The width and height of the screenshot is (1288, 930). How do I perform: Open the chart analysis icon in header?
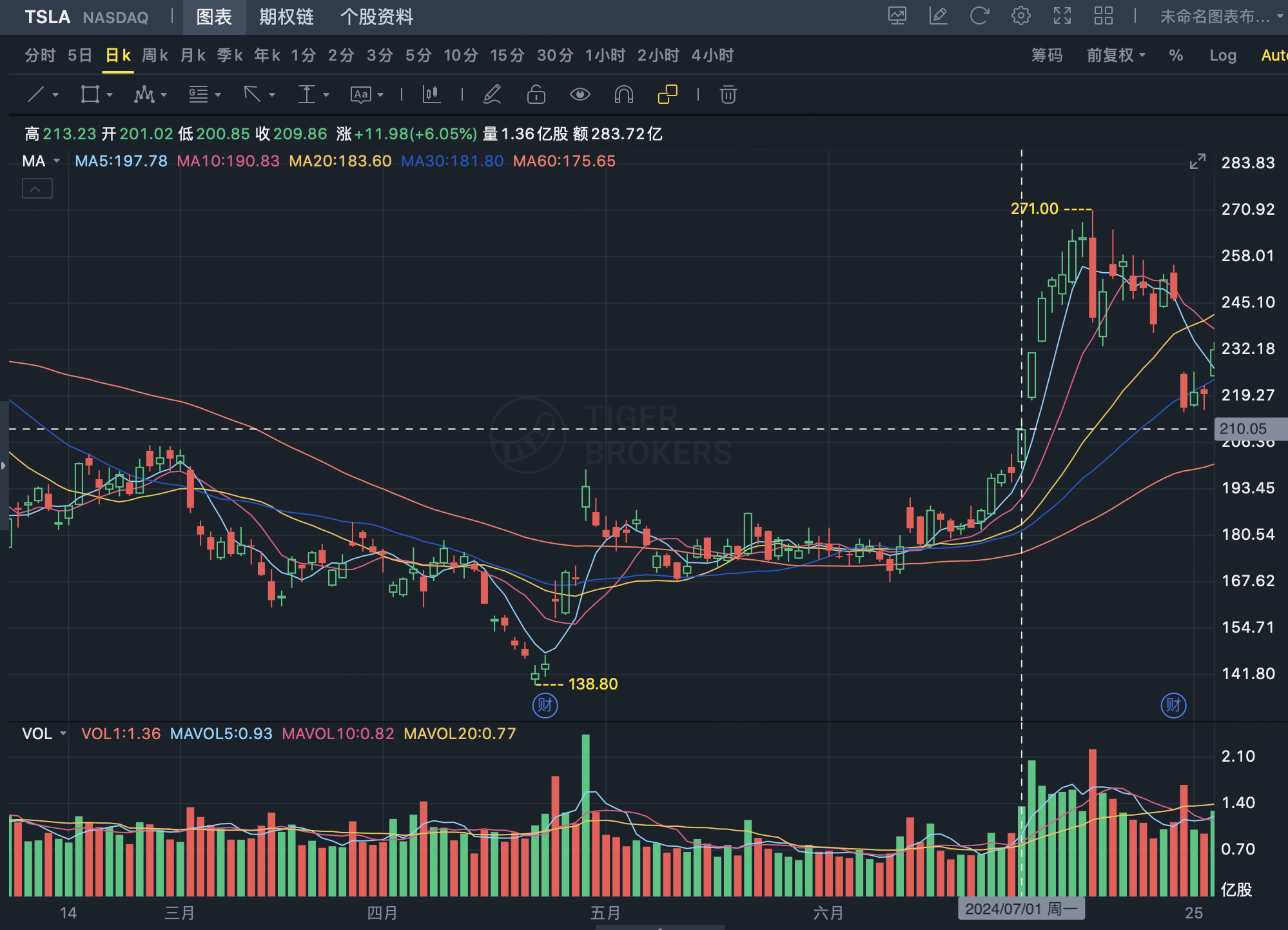(x=897, y=16)
